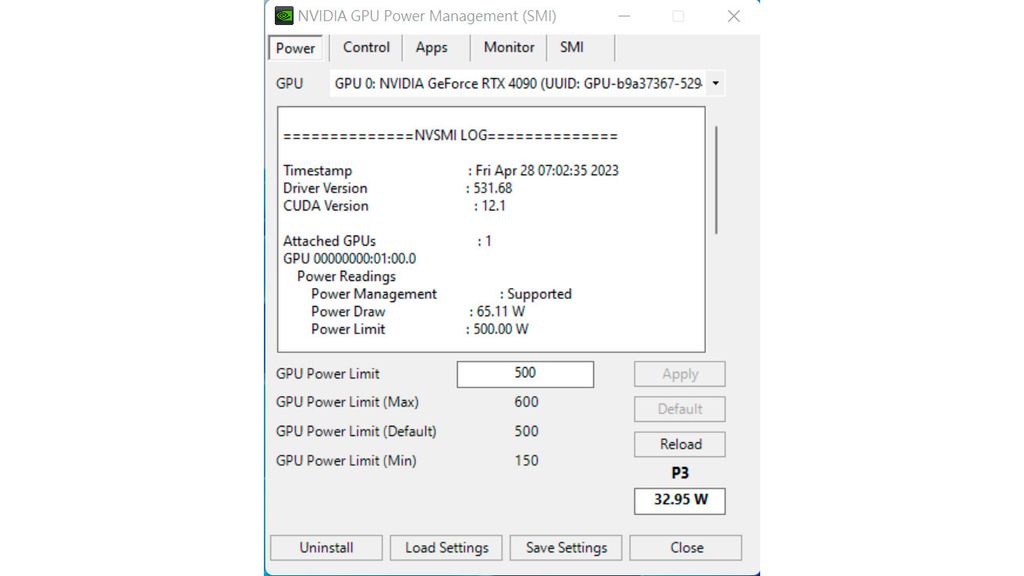Open the Monitor tab
Image resolution: width=1024 pixels, height=576 pixels.
[x=508, y=47]
